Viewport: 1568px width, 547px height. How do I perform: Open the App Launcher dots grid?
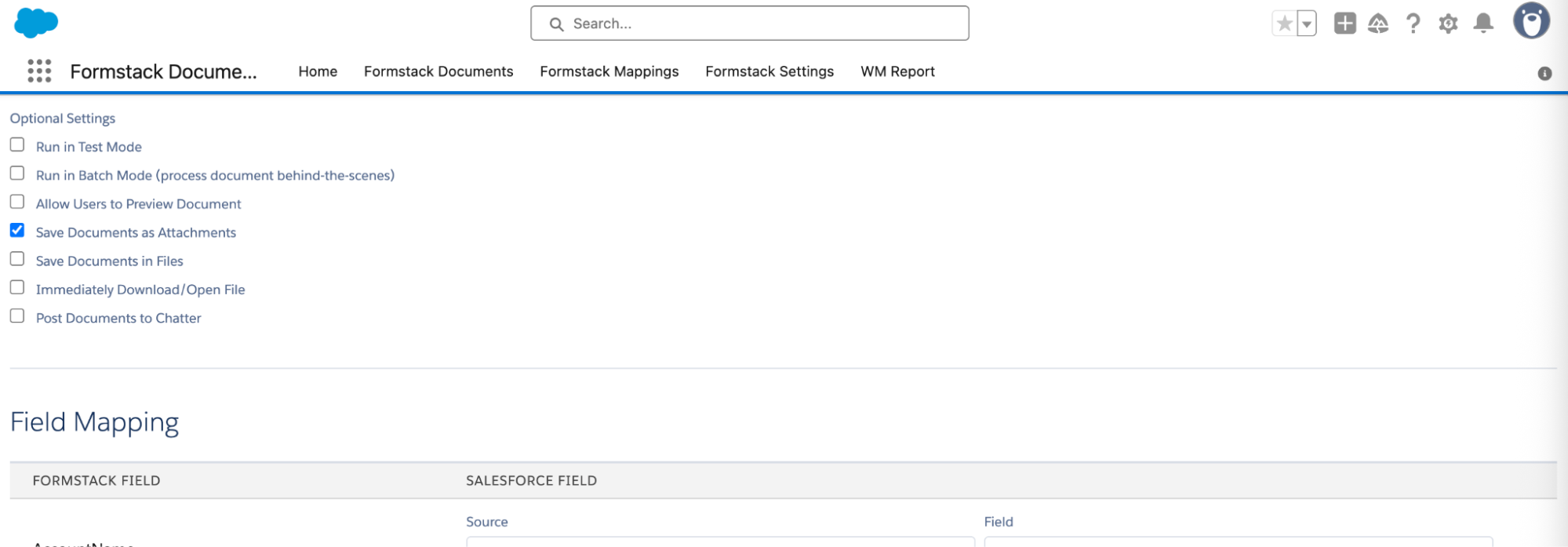[x=39, y=71]
